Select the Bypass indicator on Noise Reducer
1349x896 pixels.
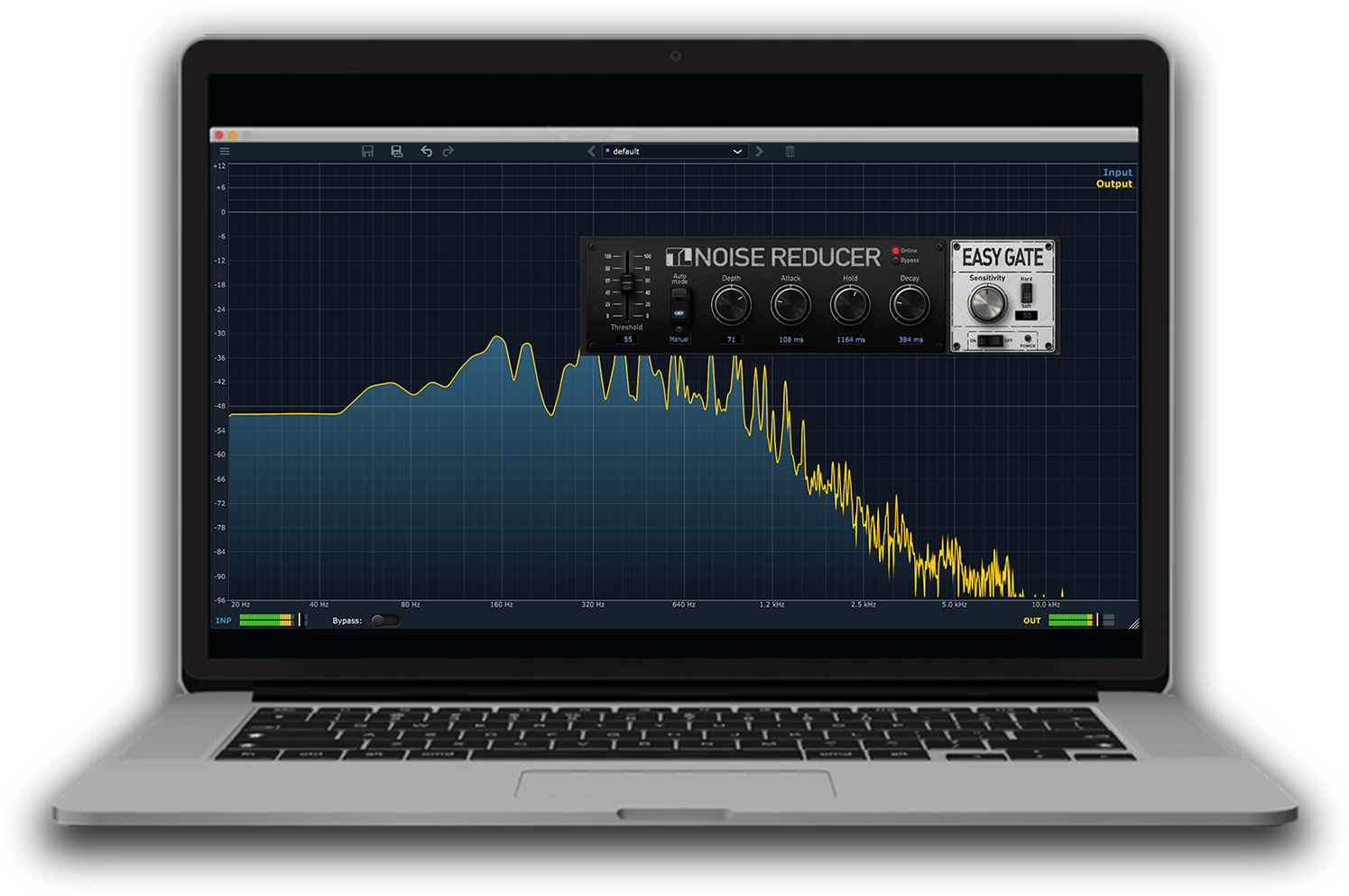click(896, 261)
